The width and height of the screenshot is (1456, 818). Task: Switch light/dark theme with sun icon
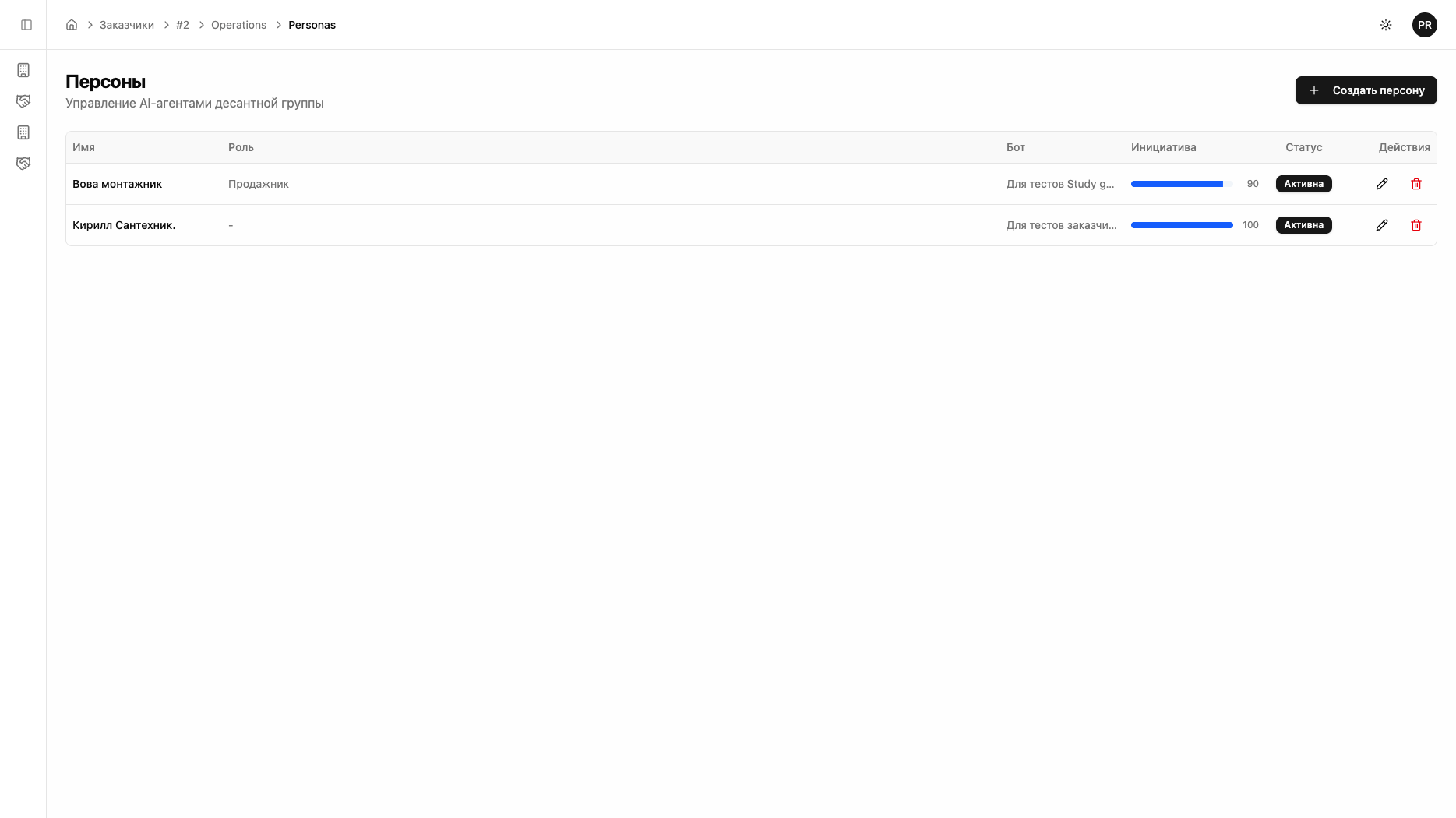1386,25
